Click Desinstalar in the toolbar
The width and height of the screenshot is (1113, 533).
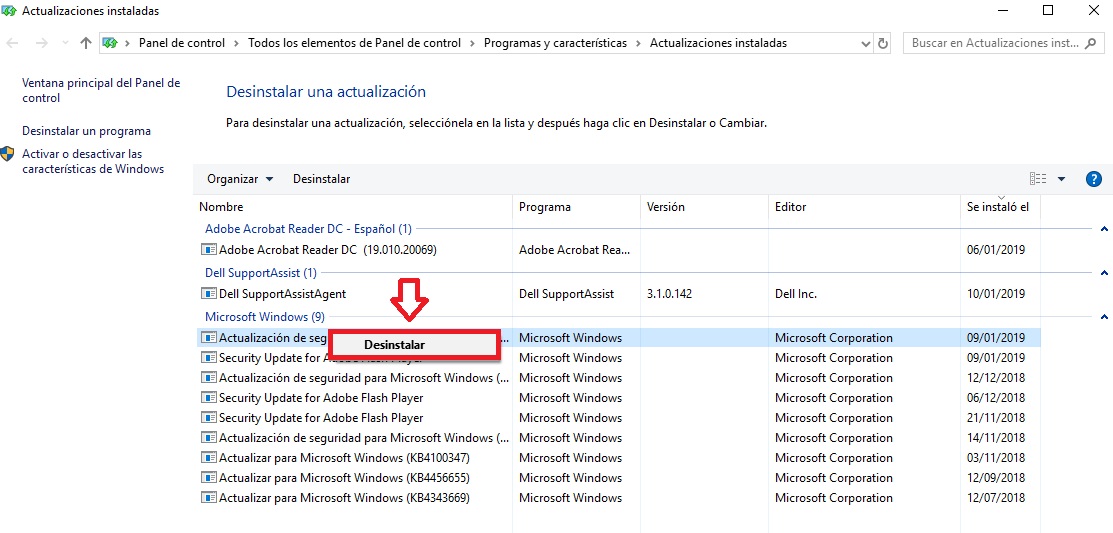point(322,179)
